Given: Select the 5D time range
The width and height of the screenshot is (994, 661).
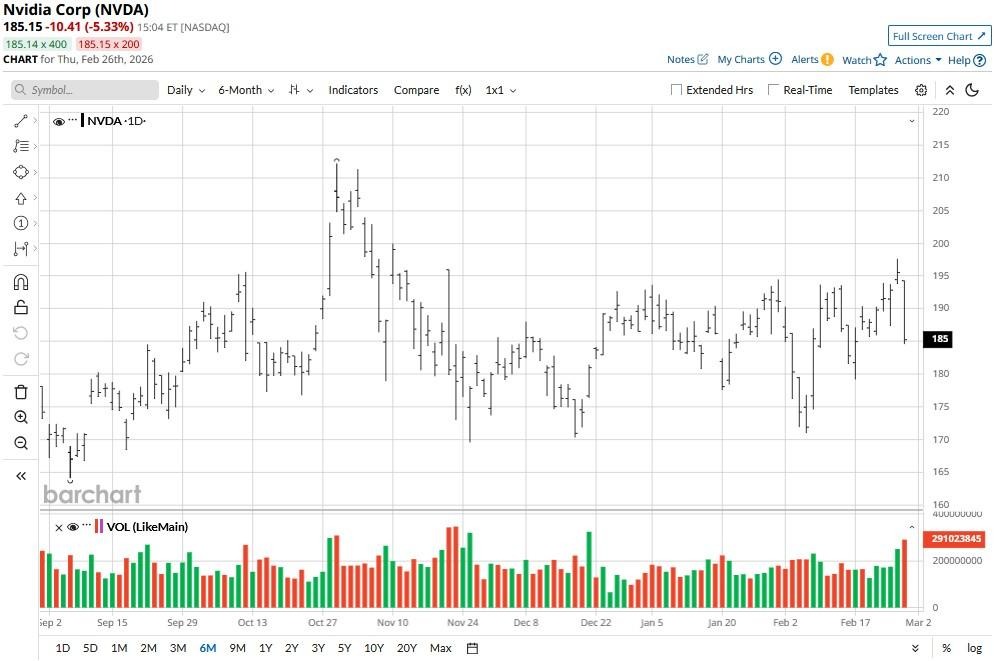Looking at the screenshot, I should click(x=91, y=648).
